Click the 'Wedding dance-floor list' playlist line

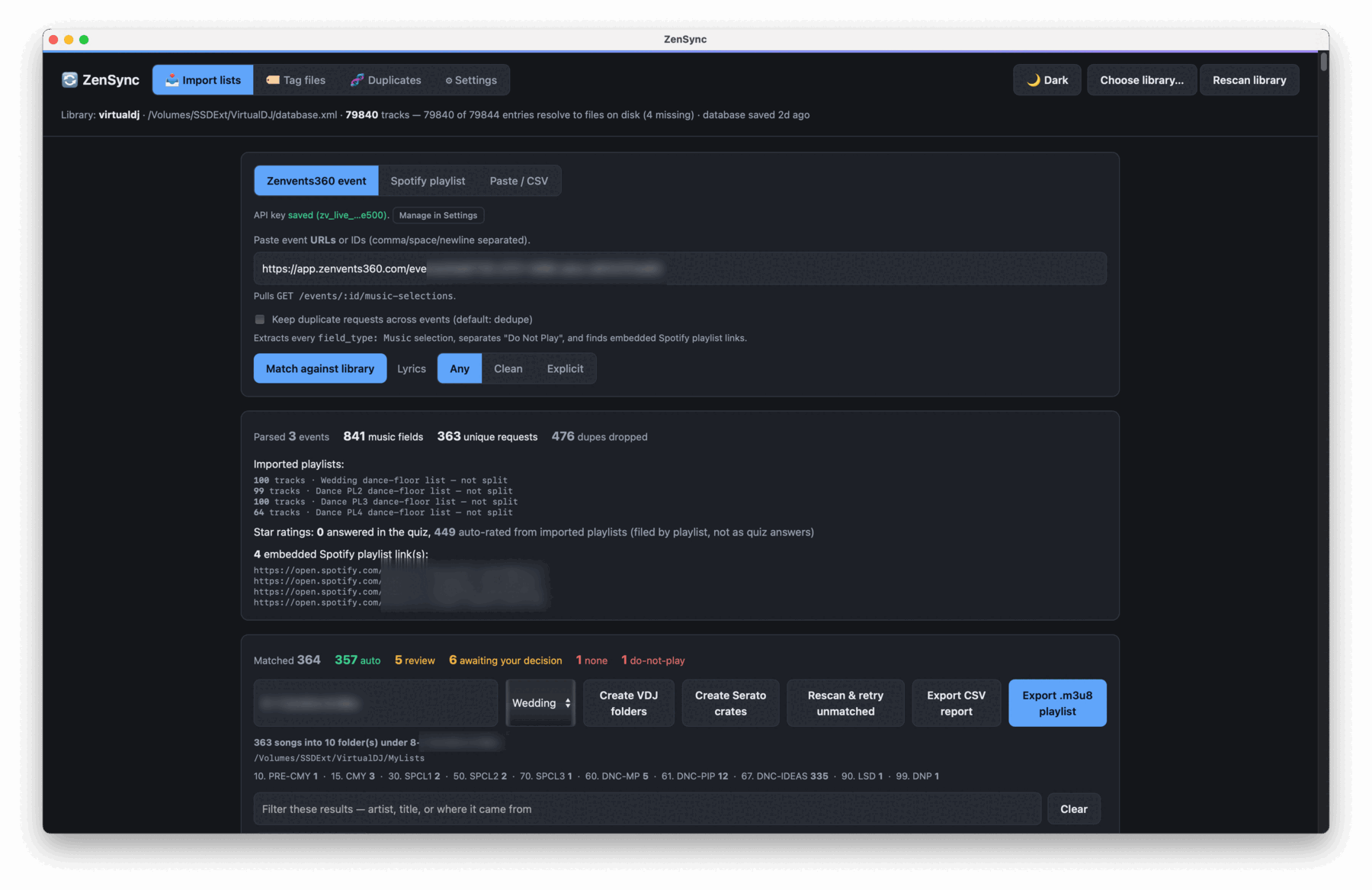[380, 480]
